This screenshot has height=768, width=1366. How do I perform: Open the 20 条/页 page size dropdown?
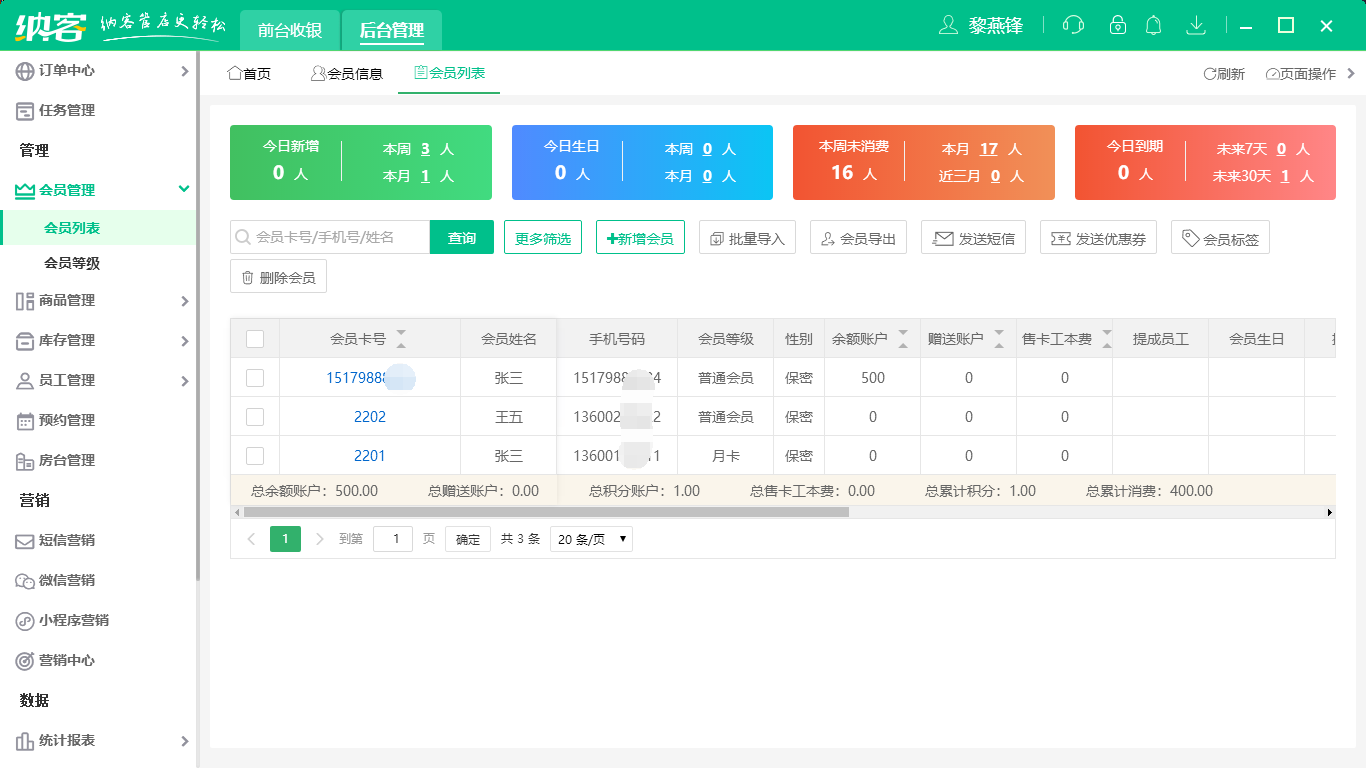[x=592, y=539]
